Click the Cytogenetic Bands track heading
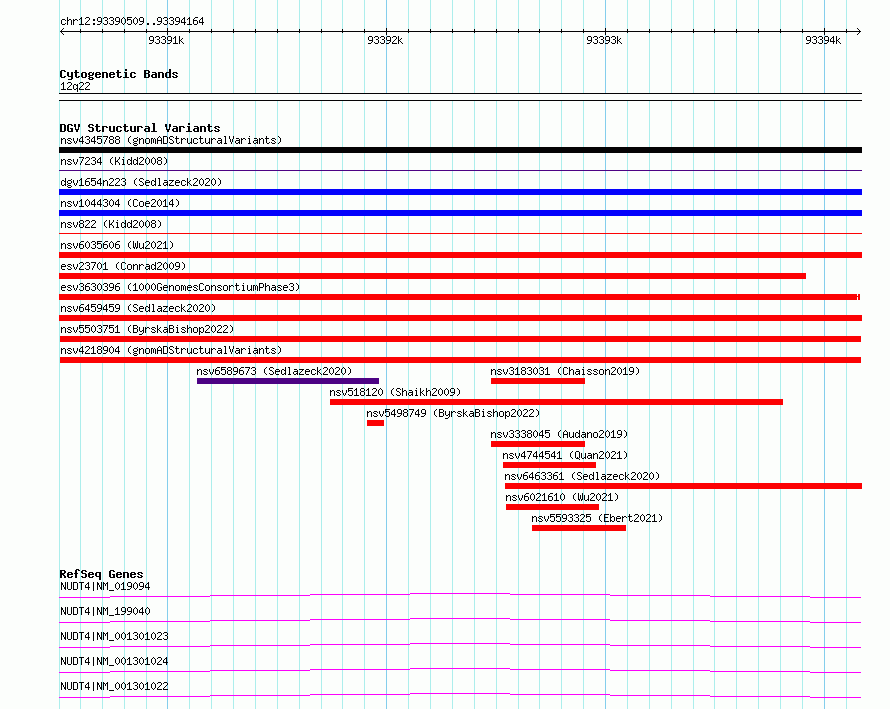890x709 pixels. [x=119, y=74]
